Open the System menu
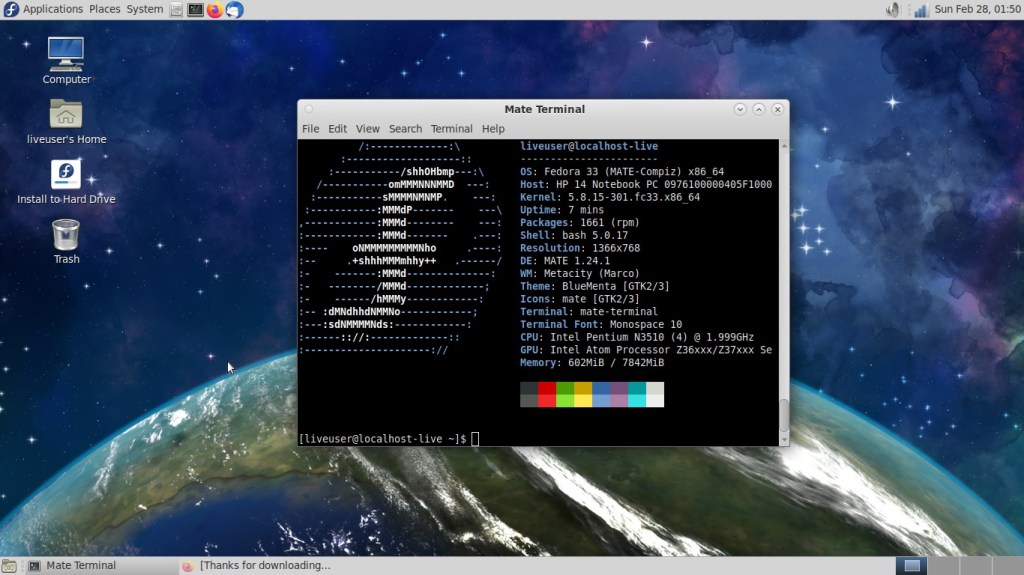Viewport: 1024px width, 575px height. pyautogui.click(x=145, y=9)
